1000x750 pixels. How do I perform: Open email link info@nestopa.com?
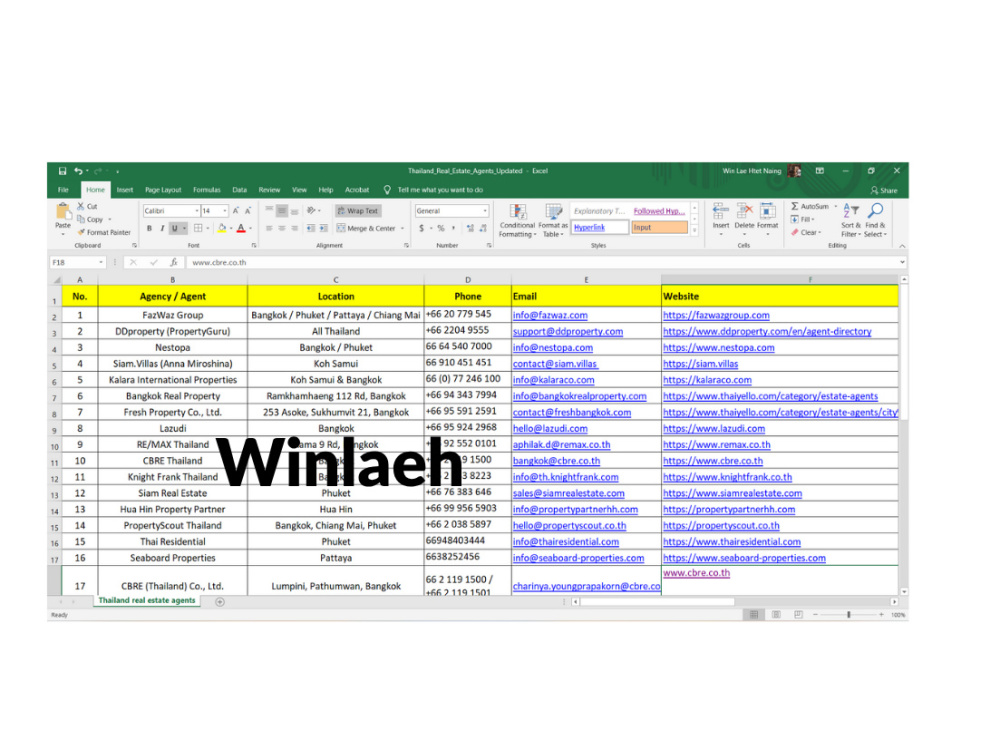coord(553,348)
